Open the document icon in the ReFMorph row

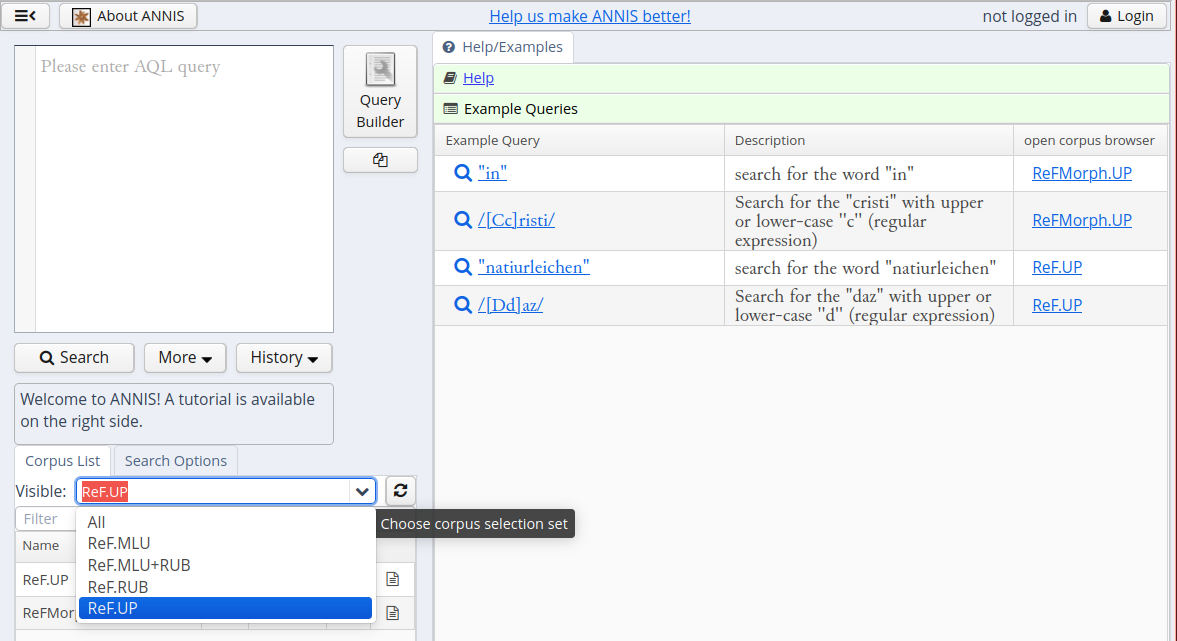pyautogui.click(x=393, y=612)
